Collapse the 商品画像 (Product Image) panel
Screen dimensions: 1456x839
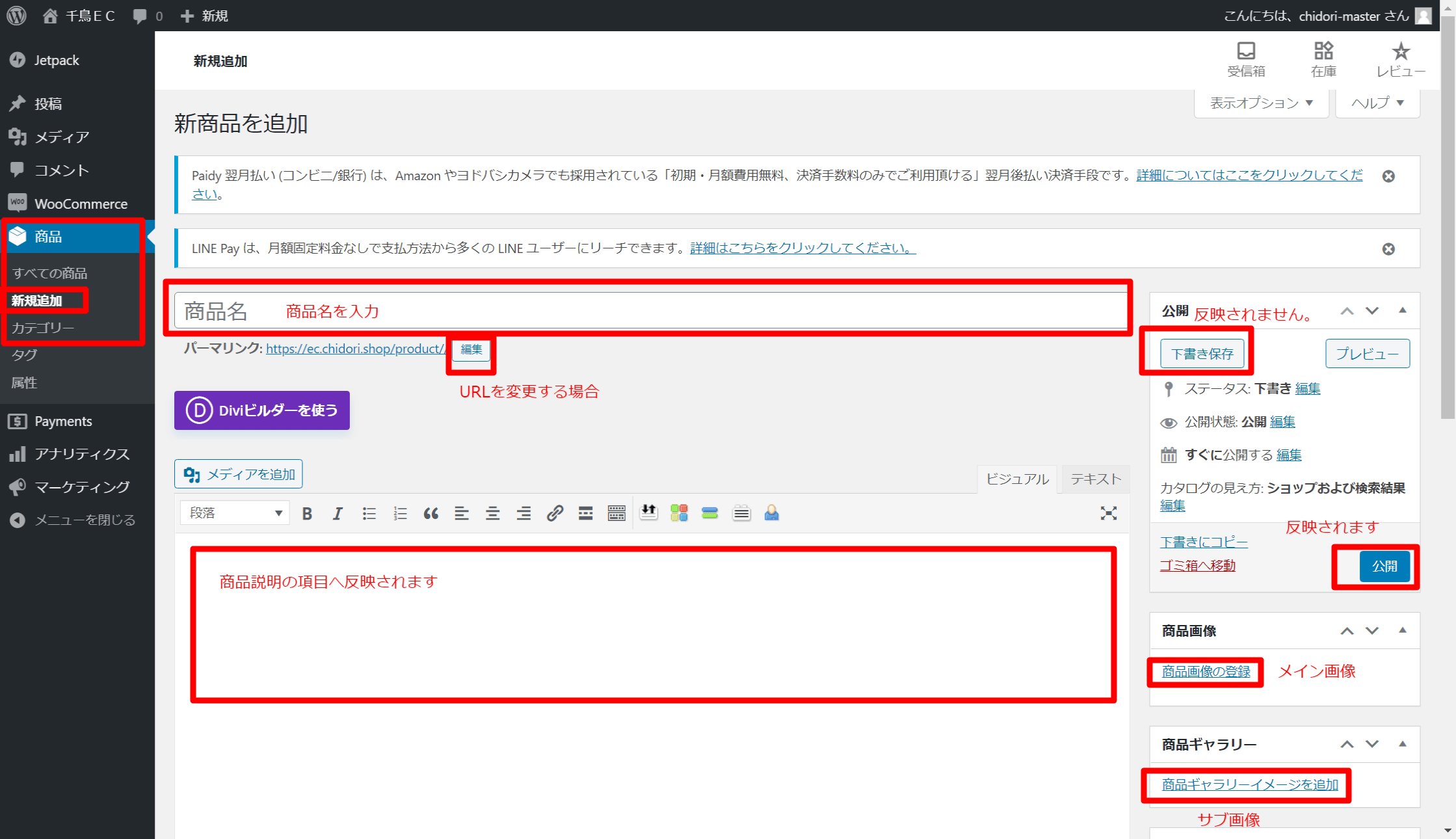point(1402,630)
